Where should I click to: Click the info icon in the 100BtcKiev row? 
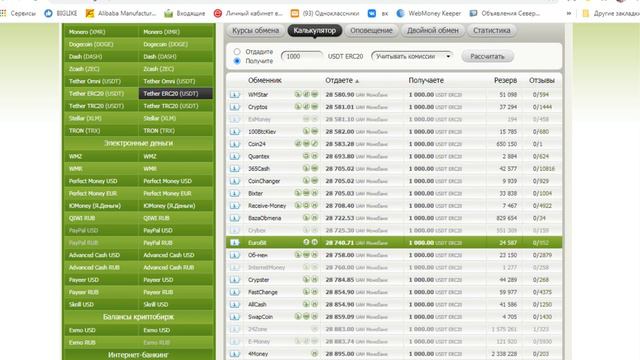point(235,132)
